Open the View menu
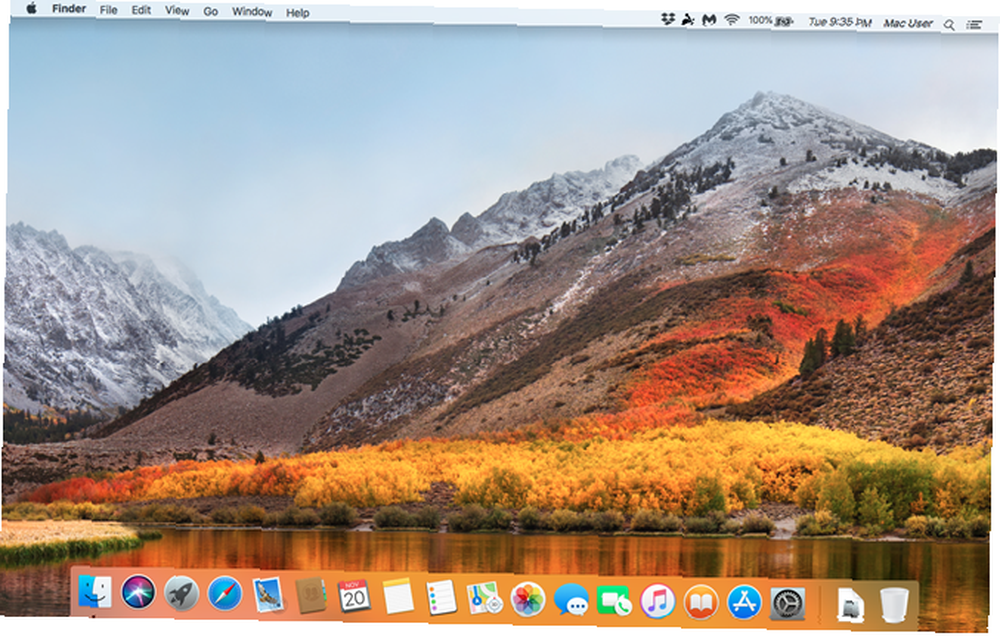 (177, 11)
